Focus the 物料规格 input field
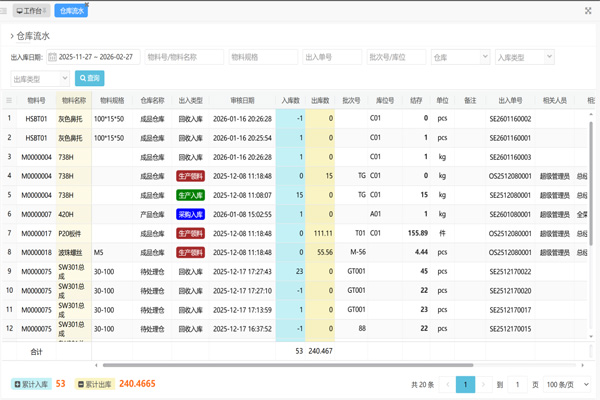Viewport: 600px width, 400px height. point(263,57)
